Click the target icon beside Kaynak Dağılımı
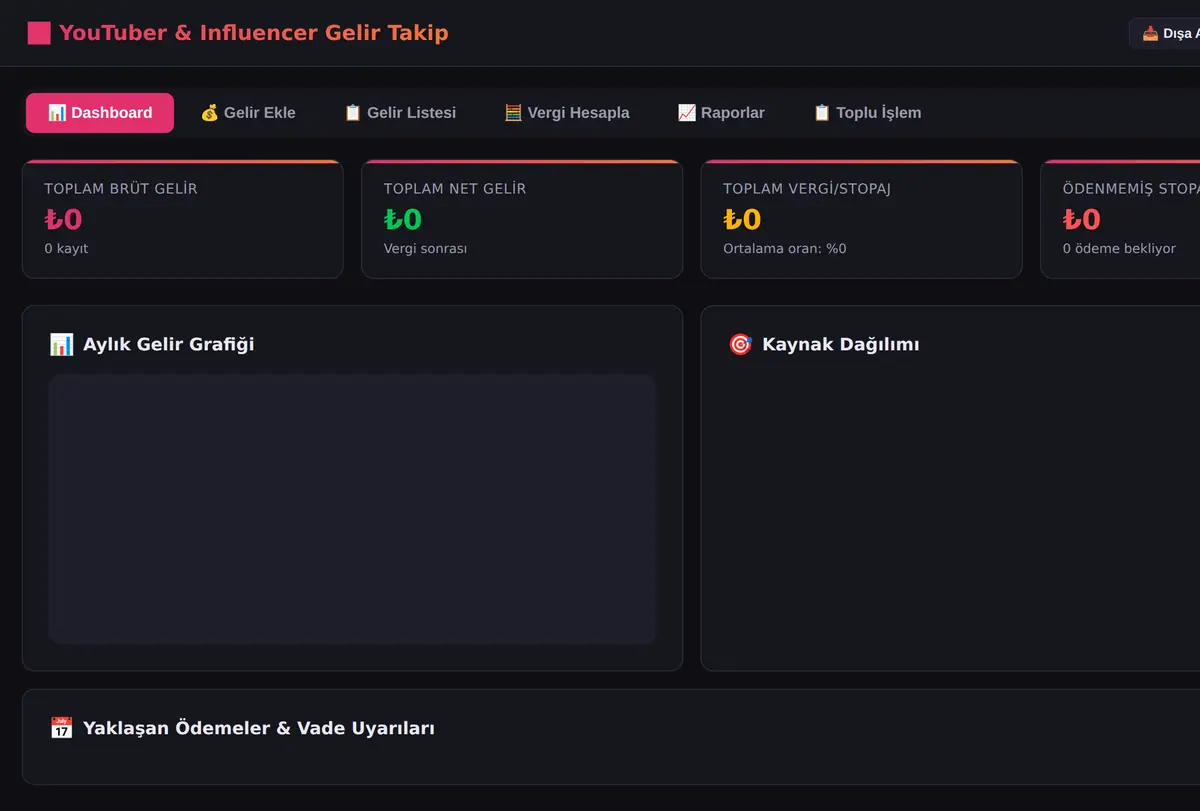Image resolution: width=1200 pixels, height=811 pixels. click(x=740, y=344)
